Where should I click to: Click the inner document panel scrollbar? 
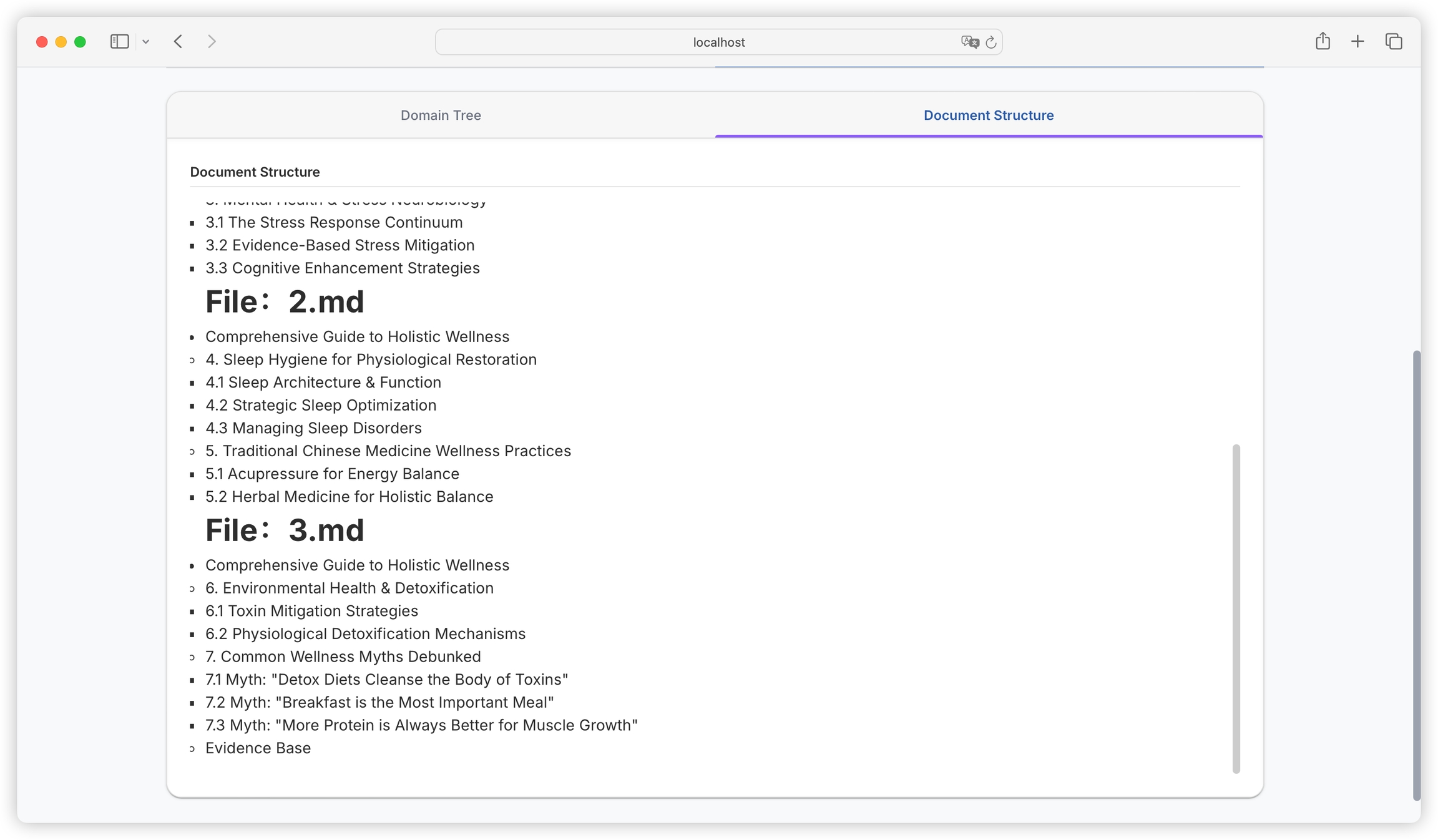pyautogui.click(x=1236, y=608)
